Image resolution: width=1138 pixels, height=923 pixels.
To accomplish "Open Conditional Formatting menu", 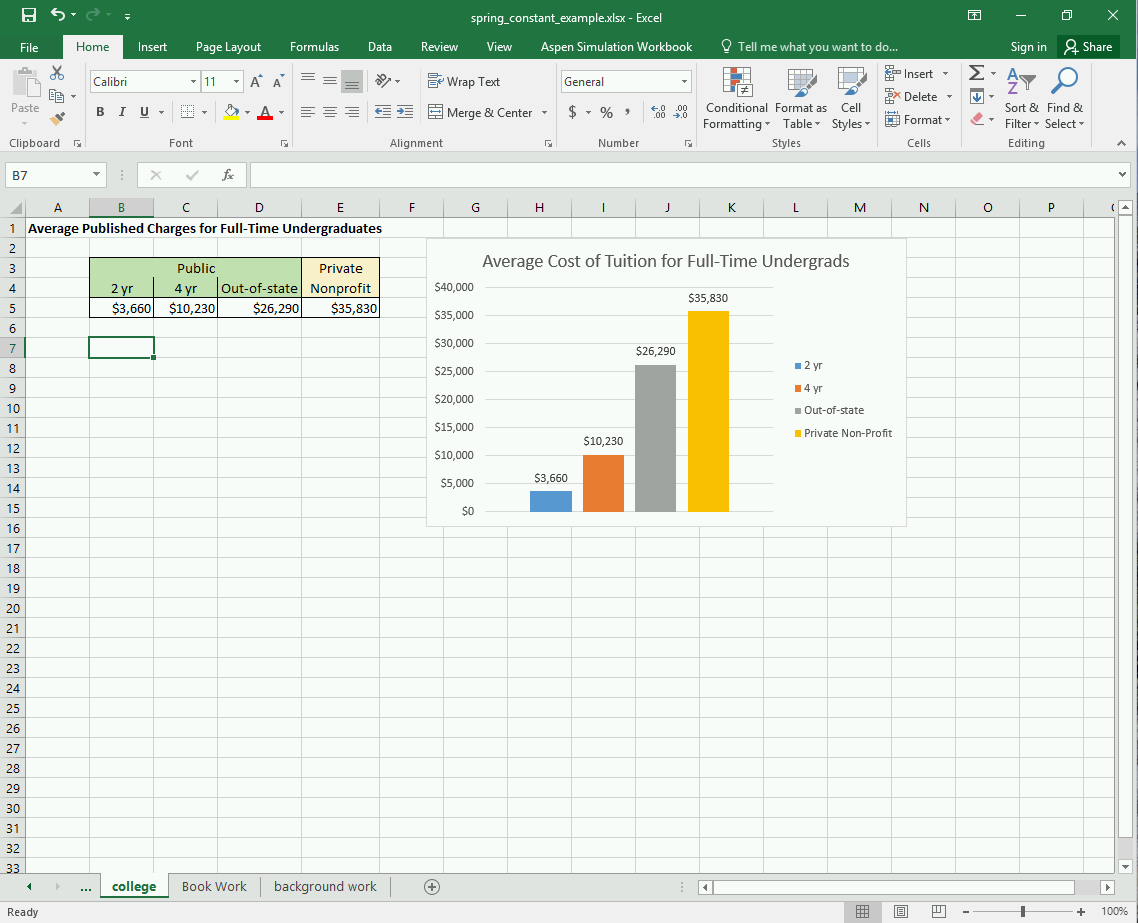I will [x=737, y=99].
